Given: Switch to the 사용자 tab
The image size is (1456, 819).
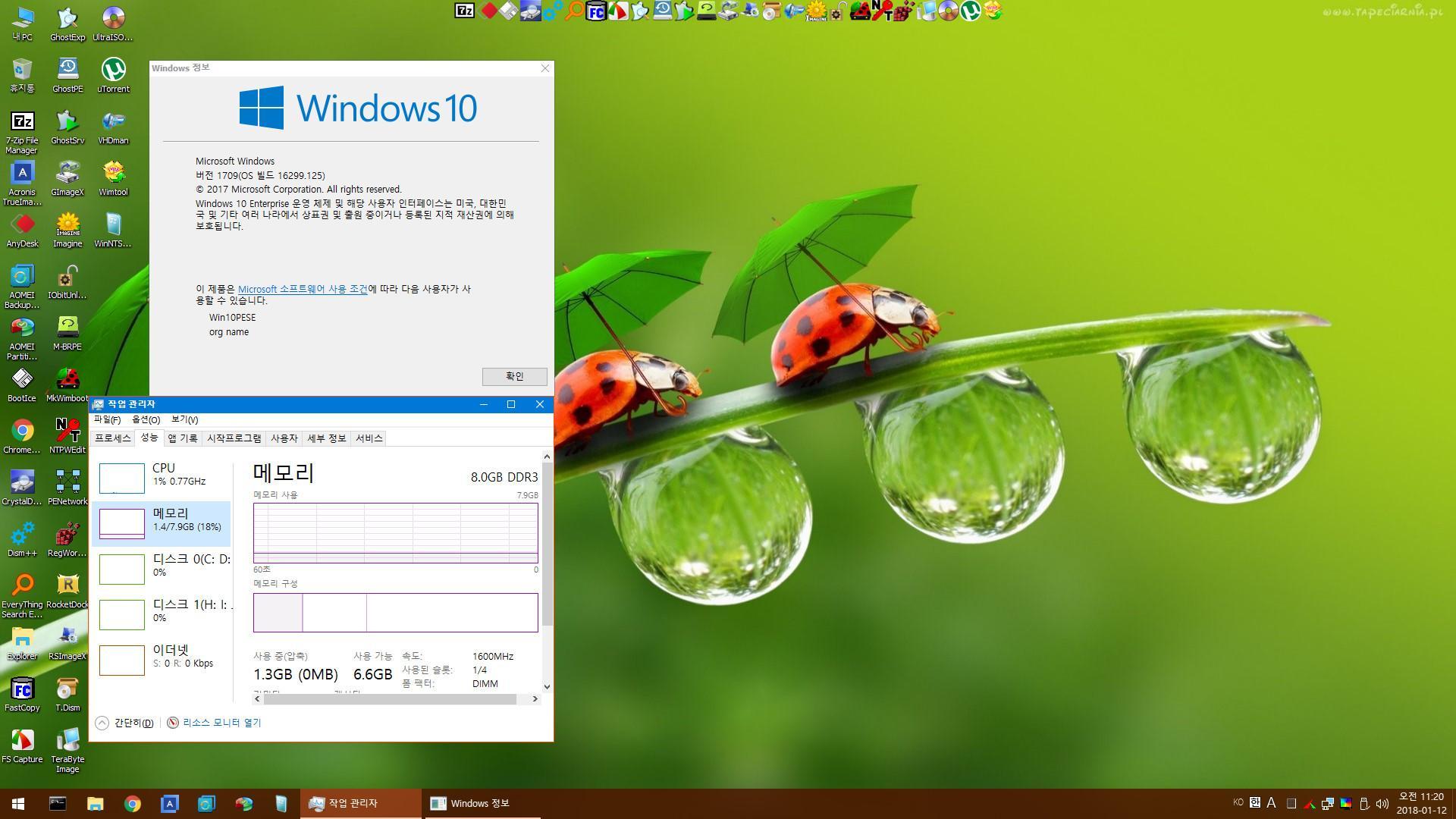Looking at the screenshot, I should tap(284, 438).
